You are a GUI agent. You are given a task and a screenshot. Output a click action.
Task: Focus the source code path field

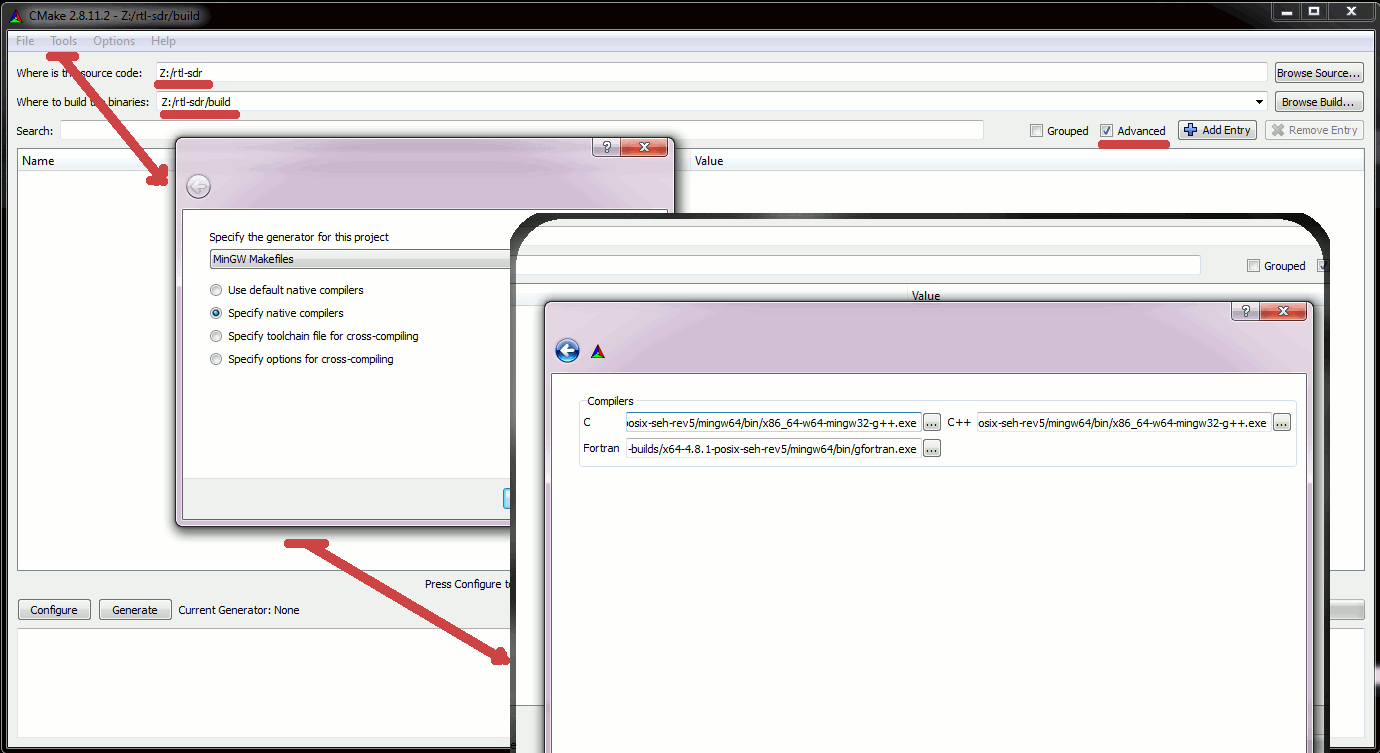click(x=712, y=73)
